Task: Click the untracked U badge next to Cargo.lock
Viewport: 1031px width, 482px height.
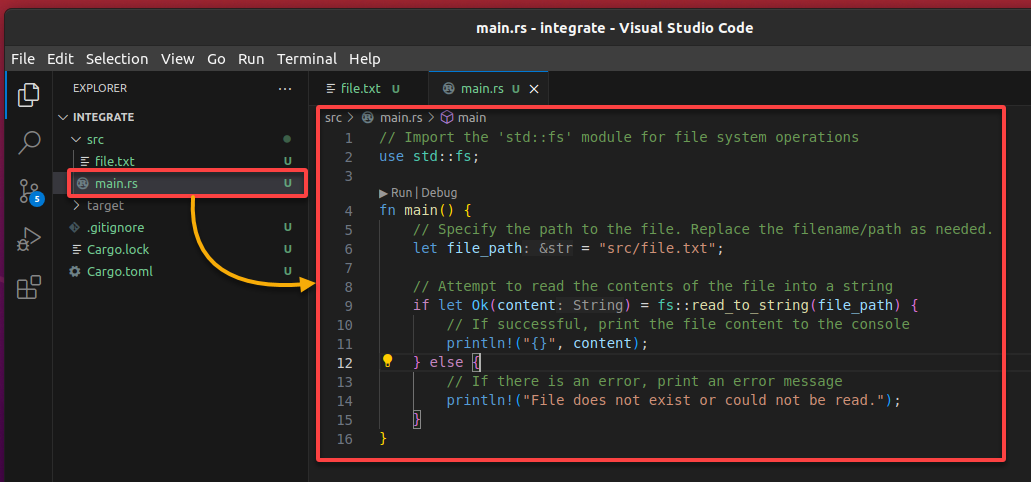Action: (287, 250)
